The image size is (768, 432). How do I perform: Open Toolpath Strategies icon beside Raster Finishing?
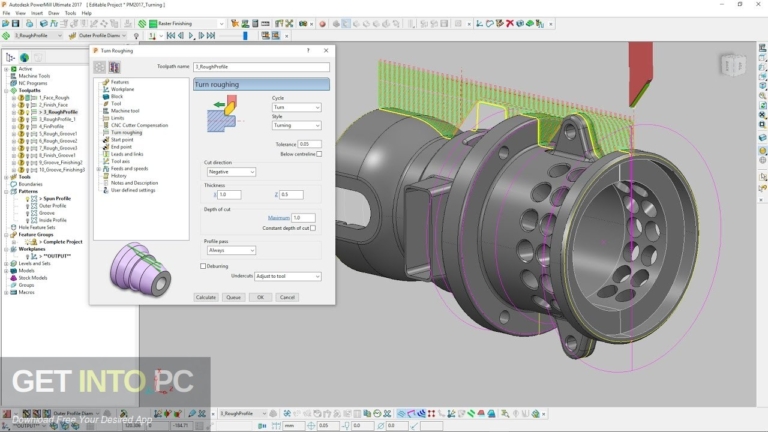pyautogui.click(x=142, y=24)
